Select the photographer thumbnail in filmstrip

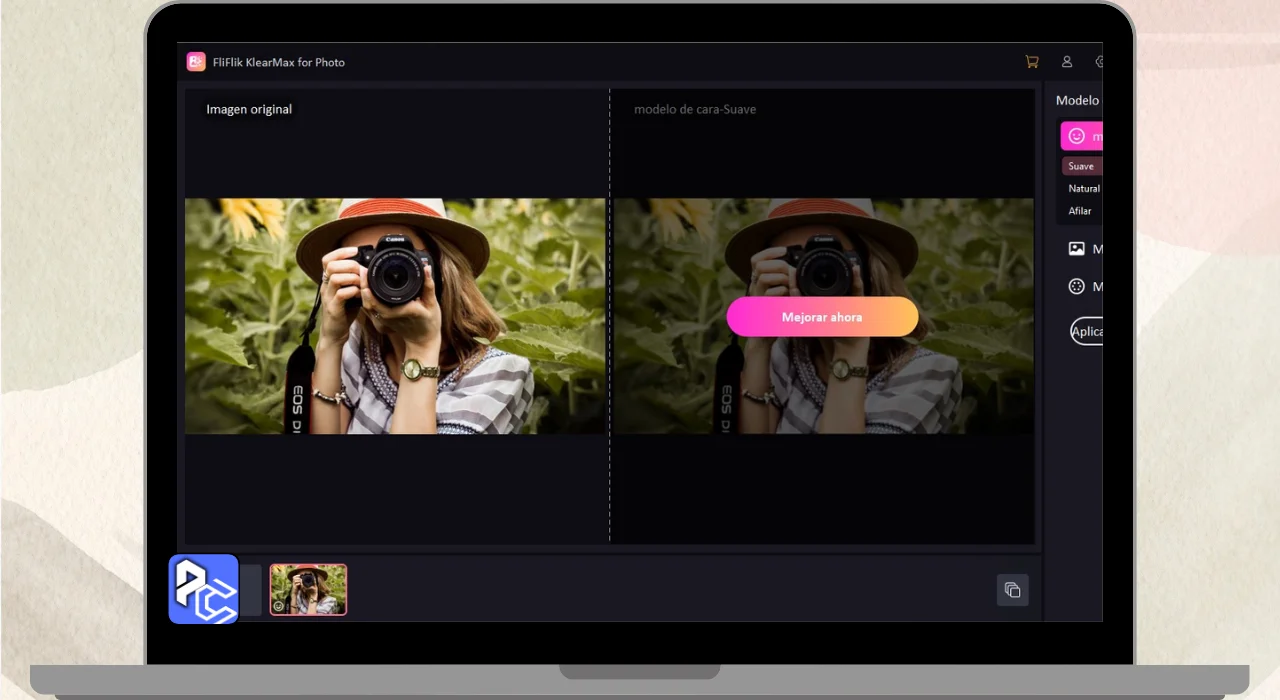(x=308, y=587)
